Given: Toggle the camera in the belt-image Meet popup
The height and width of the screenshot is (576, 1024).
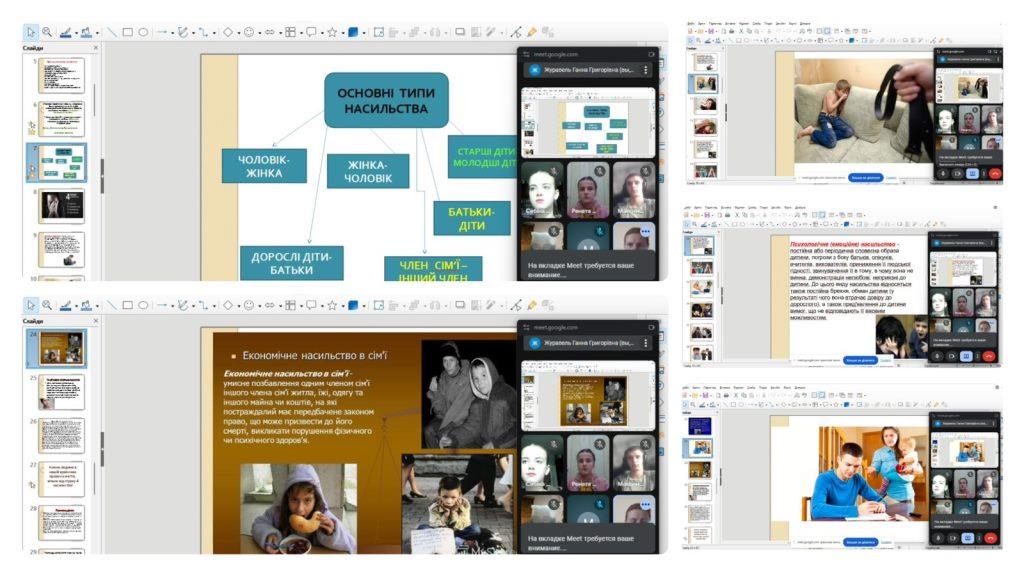Looking at the screenshot, I should tap(957, 173).
